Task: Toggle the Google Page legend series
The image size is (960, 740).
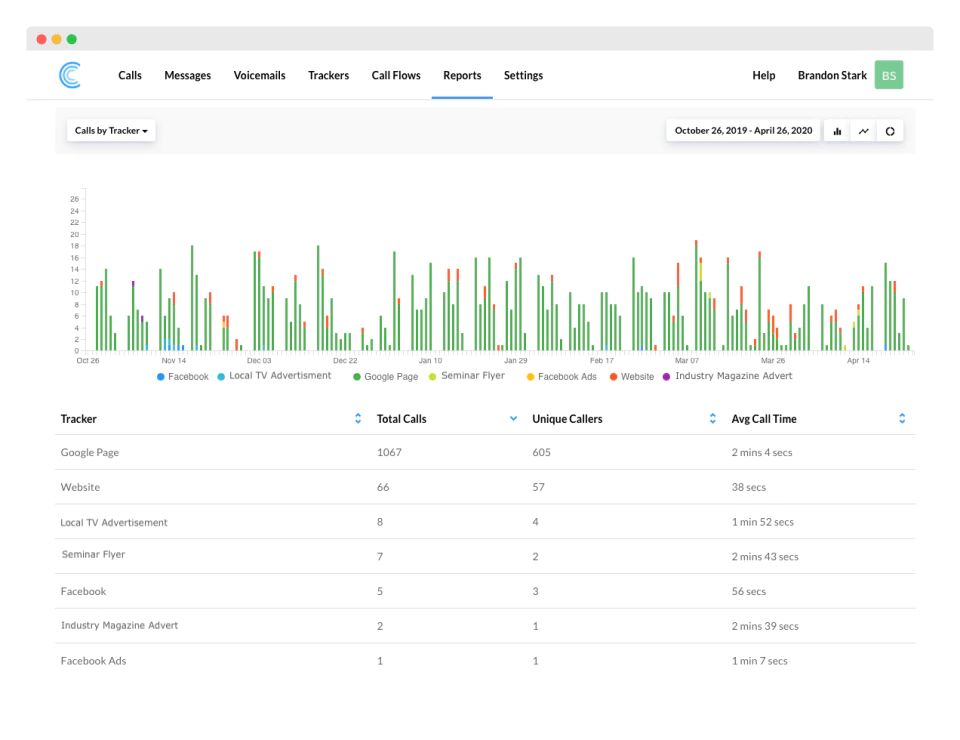Action: tap(386, 376)
